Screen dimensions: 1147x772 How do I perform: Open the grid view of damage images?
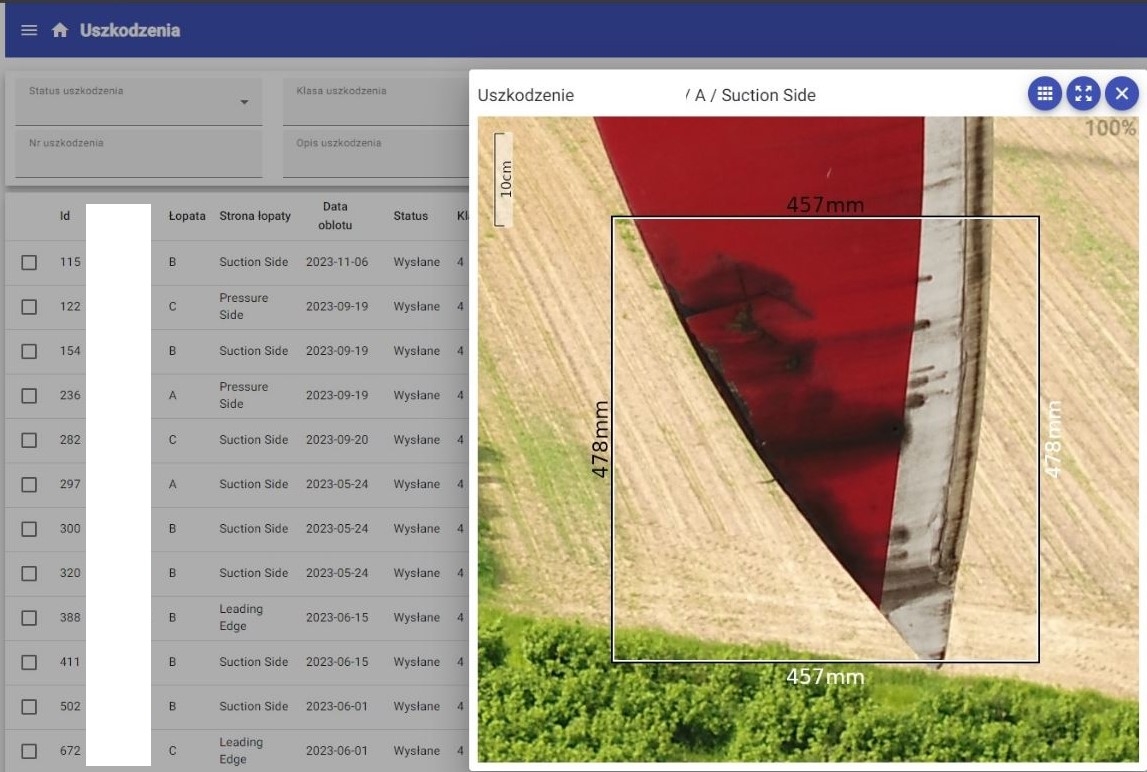1045,94
